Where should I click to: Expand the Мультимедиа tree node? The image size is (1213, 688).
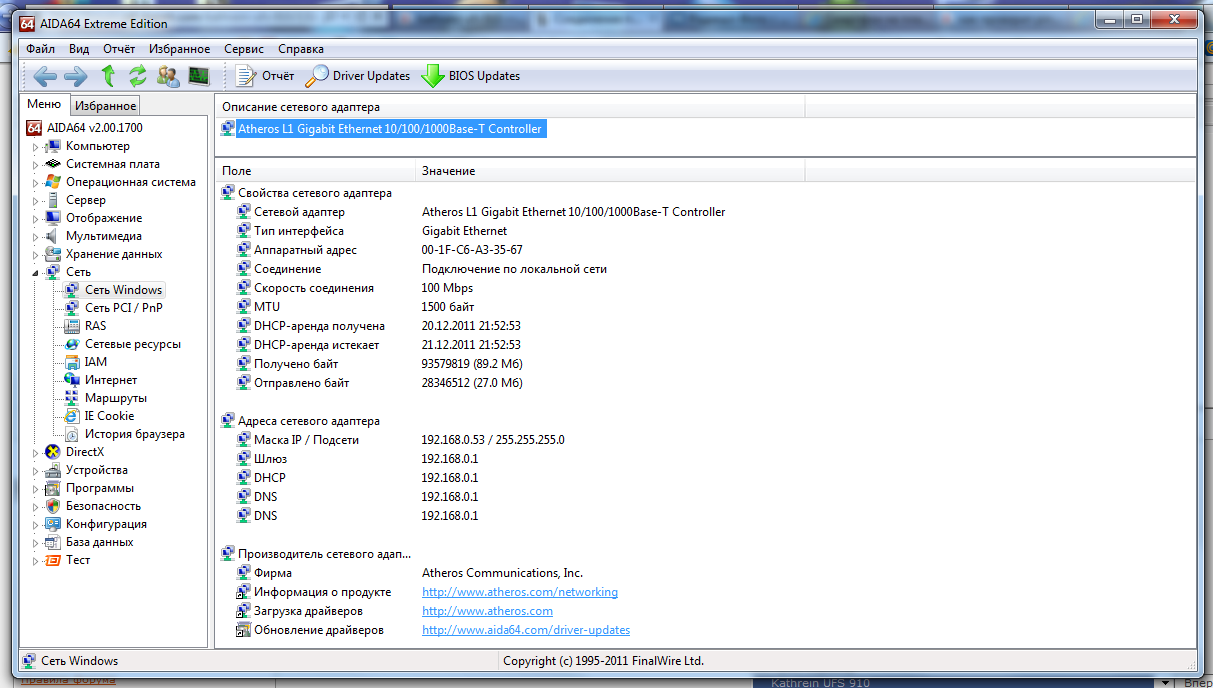35,237
